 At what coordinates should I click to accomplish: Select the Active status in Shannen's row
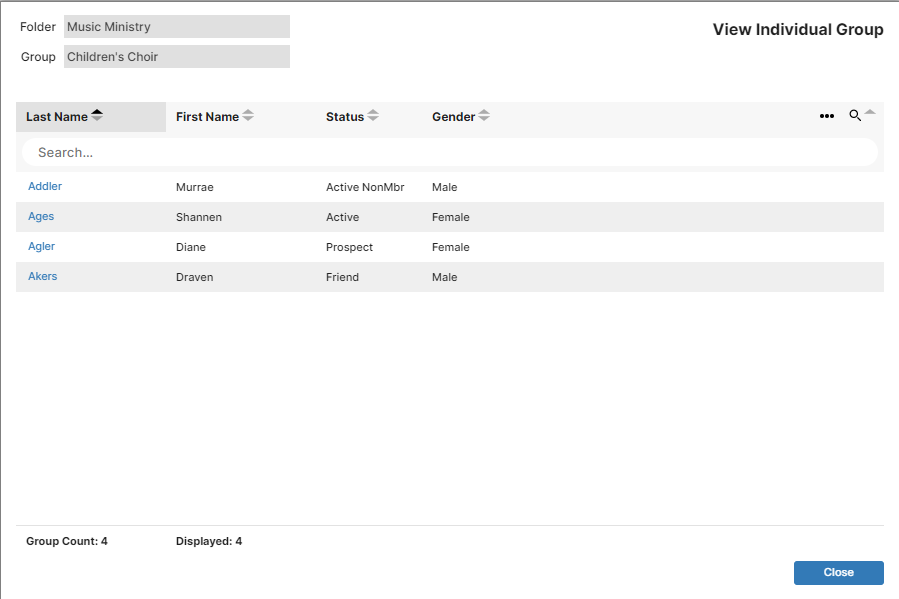click(x=342, y=217)
